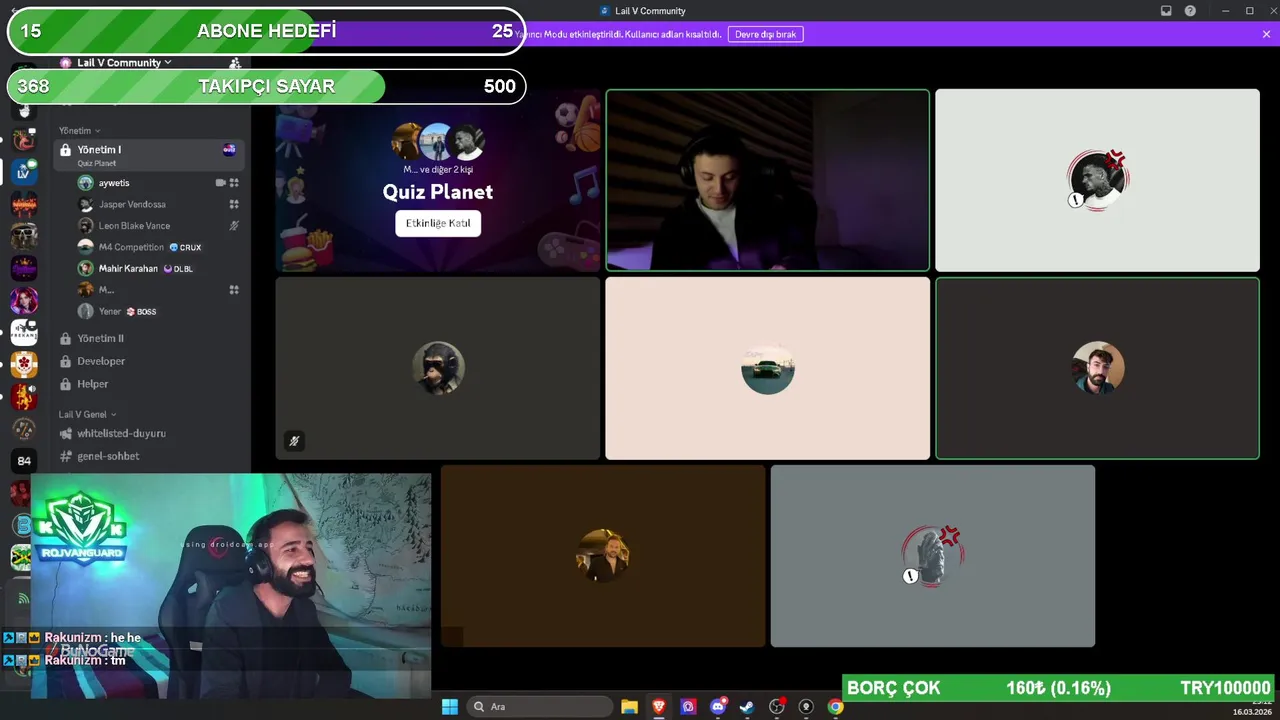Select the monkey avatar participant tile
Screen dimensions: 1280x720
[x=438, y=368]
